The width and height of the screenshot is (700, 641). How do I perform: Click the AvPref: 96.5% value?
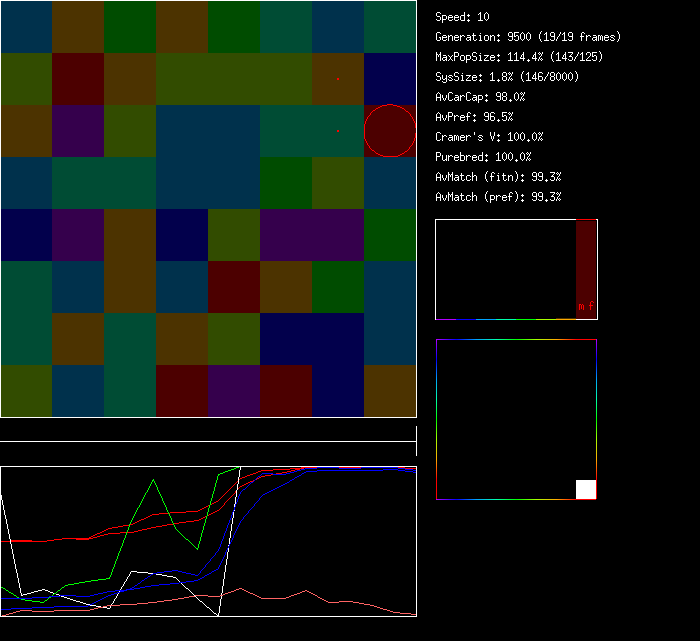click(x=474, y=117)
